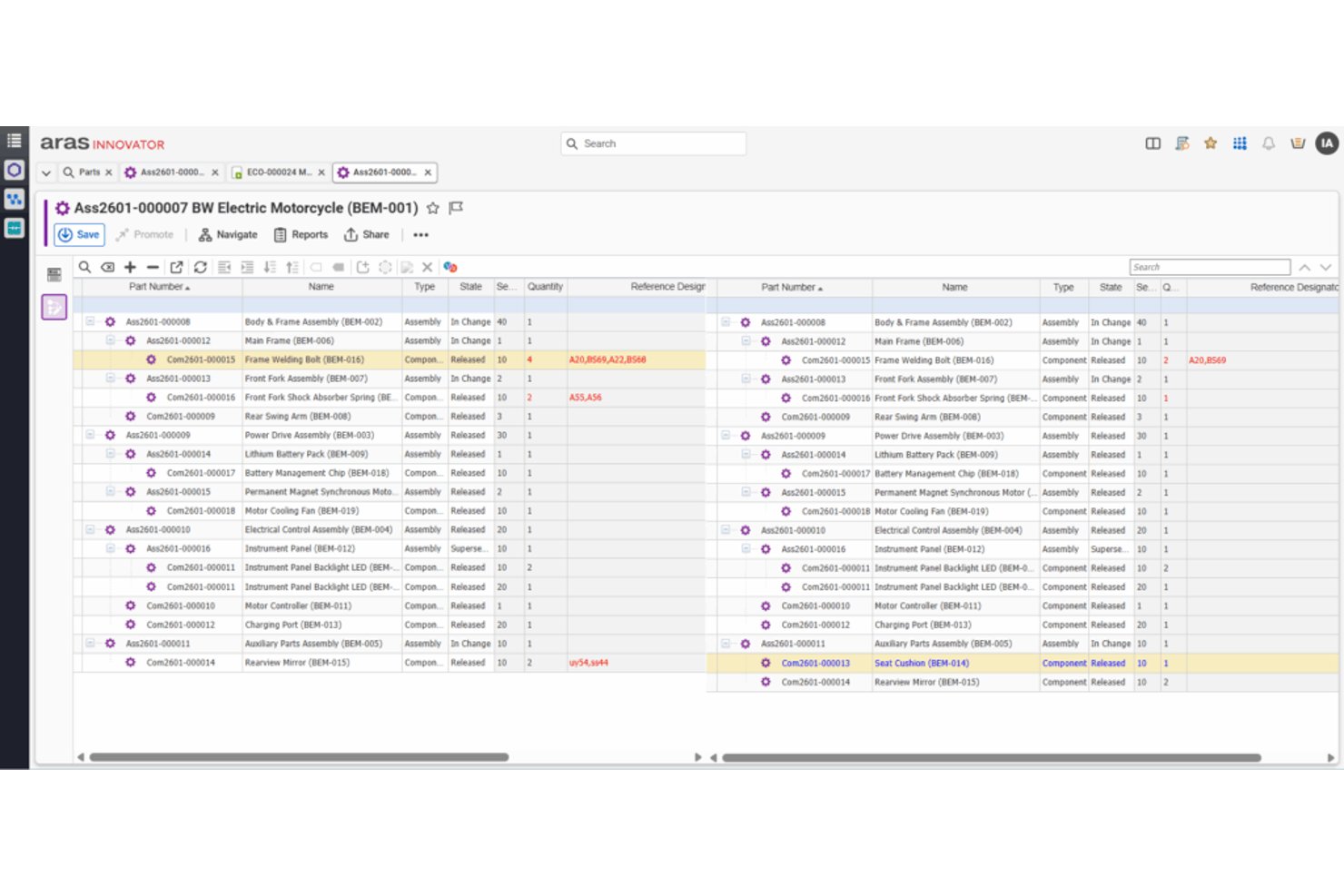This screenshot has height=896, width=1344.
Task: Open the basket icon in header
Action: point(1298,143)
